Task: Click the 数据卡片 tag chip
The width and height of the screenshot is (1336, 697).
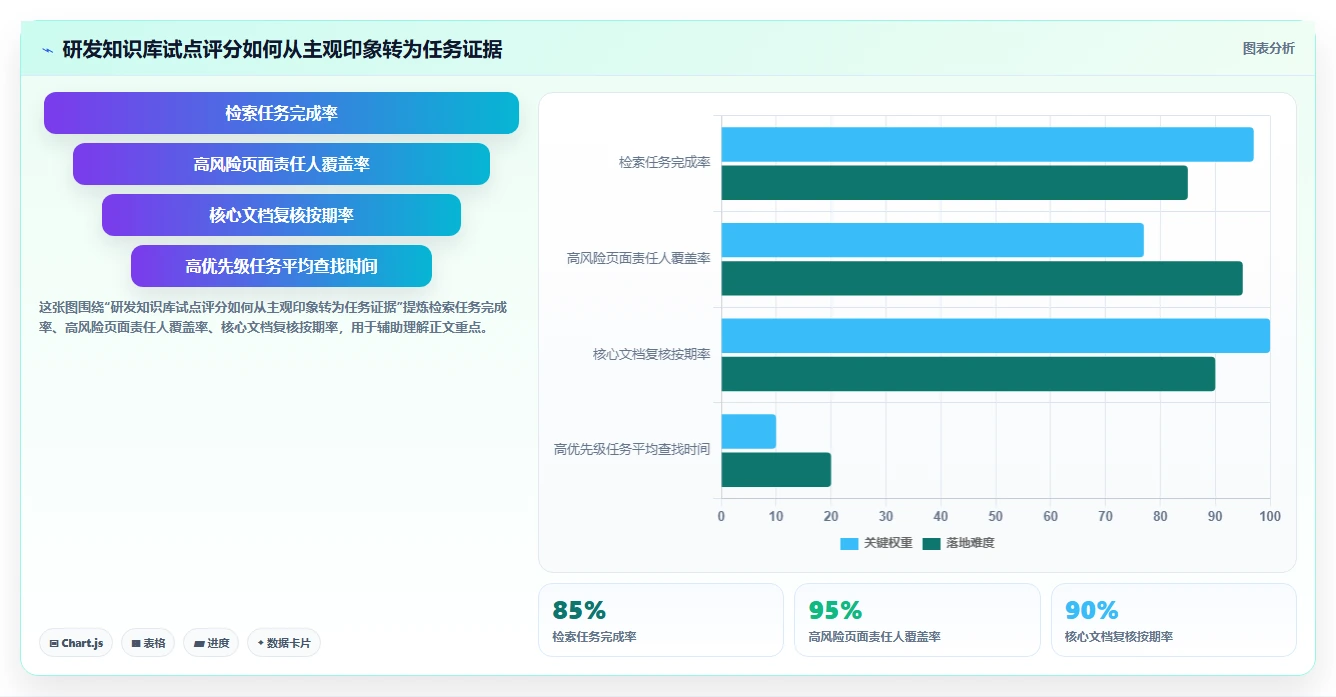Action: pyautogui.click(x=284, y=643)
